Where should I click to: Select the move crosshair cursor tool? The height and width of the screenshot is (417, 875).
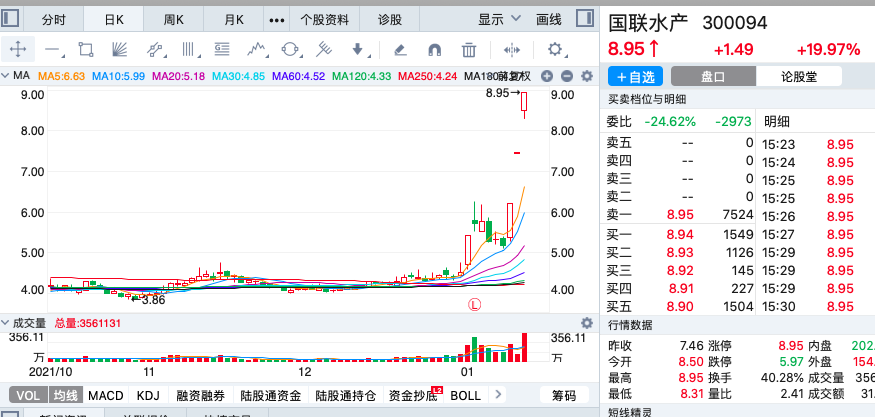(x=18, y=50)
